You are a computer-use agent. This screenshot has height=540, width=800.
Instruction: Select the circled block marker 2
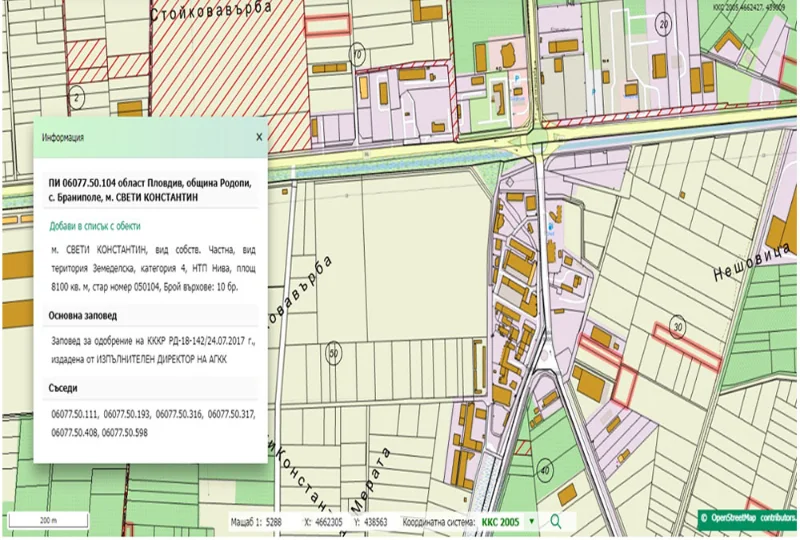point(77,97)
